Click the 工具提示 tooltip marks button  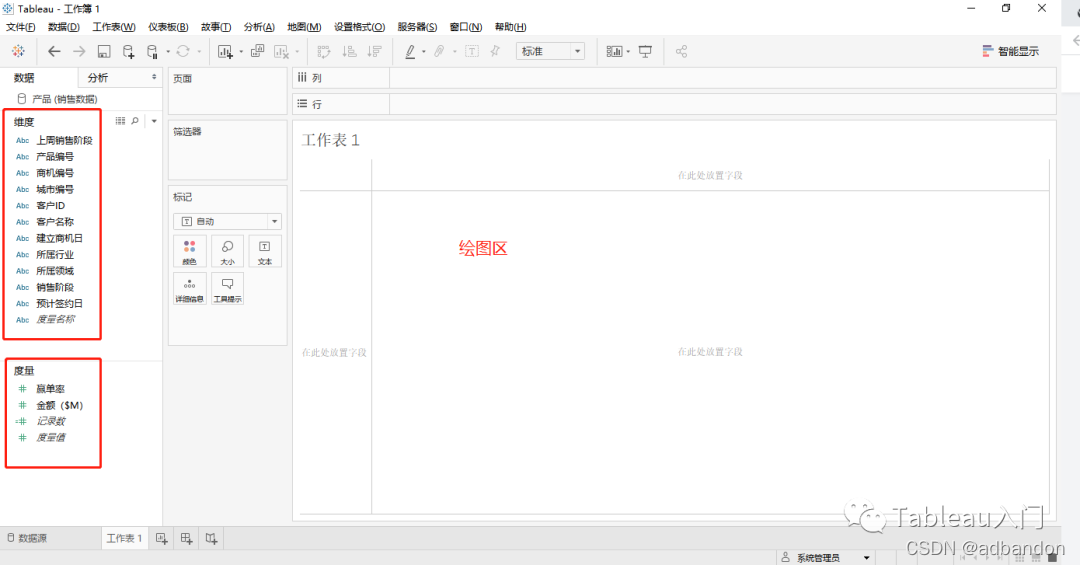tap(227, 289)
